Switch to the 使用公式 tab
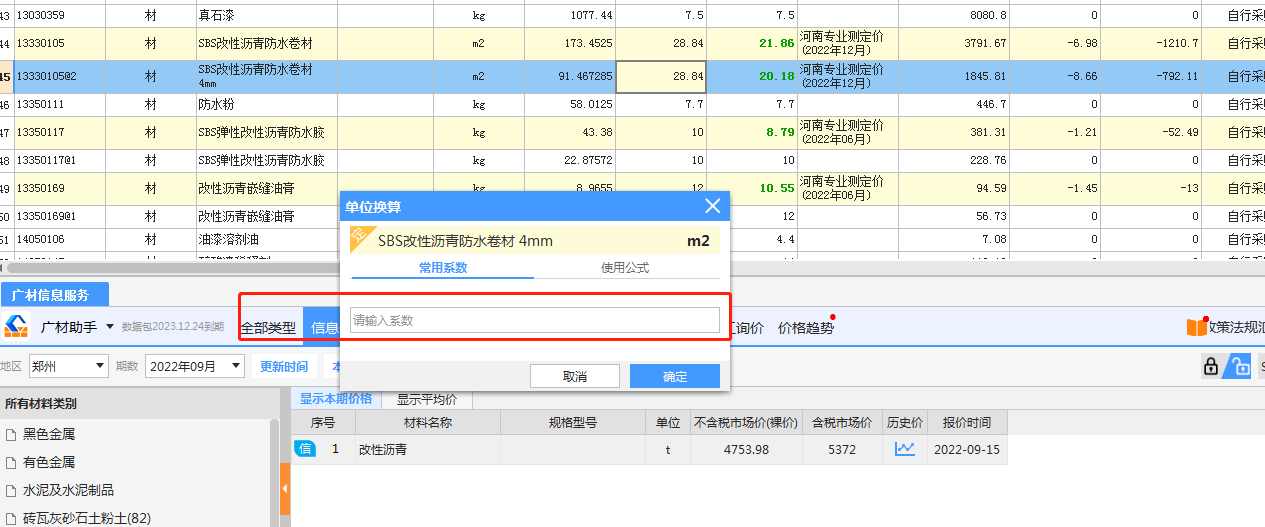Viewport: 1265px width, 527px height. click(x=625, y=268)
